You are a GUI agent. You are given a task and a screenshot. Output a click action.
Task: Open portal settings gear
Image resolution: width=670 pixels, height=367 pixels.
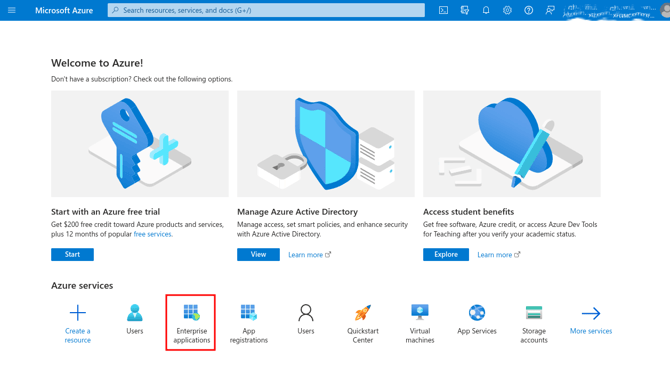(x=507, y=10)
